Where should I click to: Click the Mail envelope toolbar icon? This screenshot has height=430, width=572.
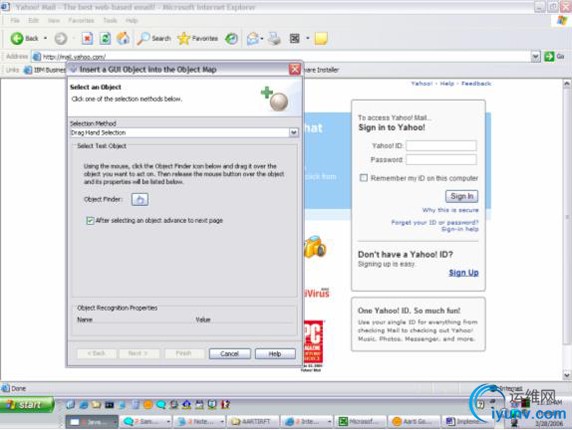252,38
